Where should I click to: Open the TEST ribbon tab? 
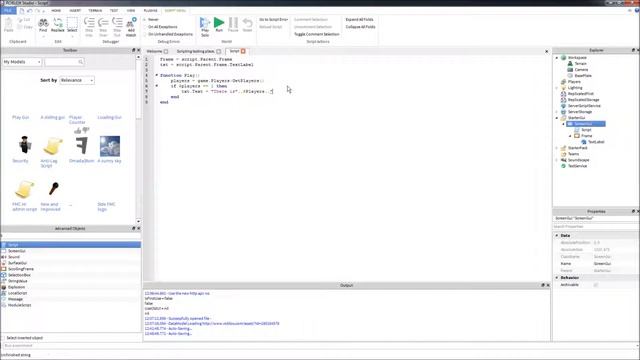(x=114, y=11)
